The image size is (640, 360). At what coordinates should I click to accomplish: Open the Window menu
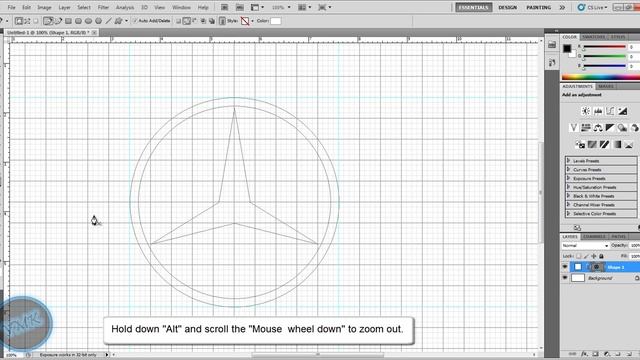181,7
